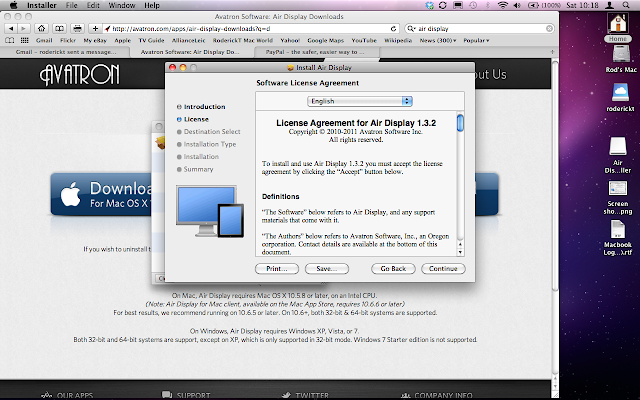Open the search engine magnifier dropdown
The image size is (640, 400).
[411, 29]
